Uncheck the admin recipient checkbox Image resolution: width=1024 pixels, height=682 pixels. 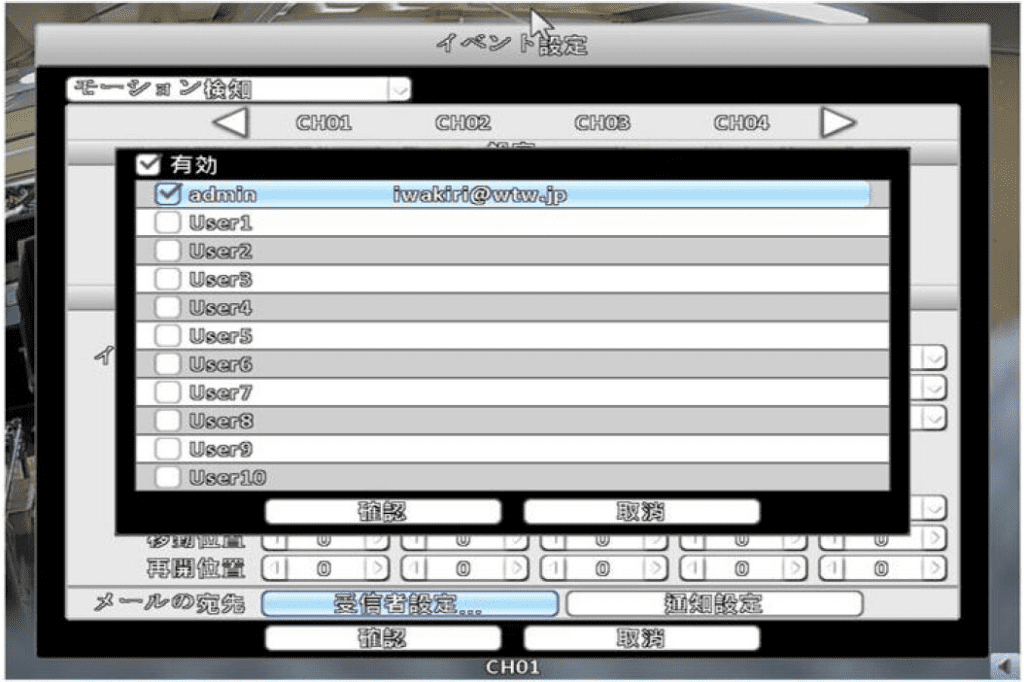[167, 195]
